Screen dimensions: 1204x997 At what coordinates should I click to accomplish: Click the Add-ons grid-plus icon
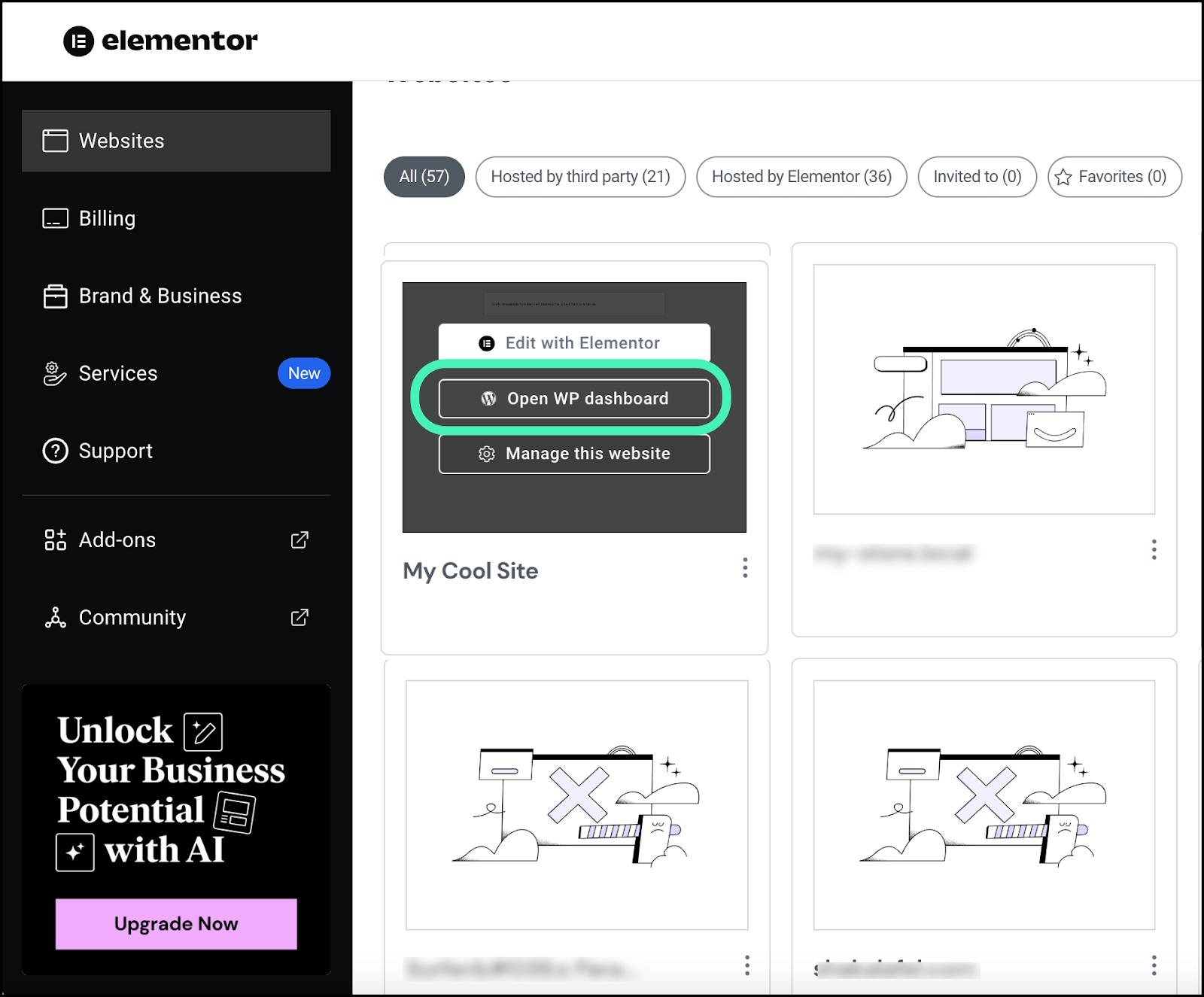(x=55, y=540)
